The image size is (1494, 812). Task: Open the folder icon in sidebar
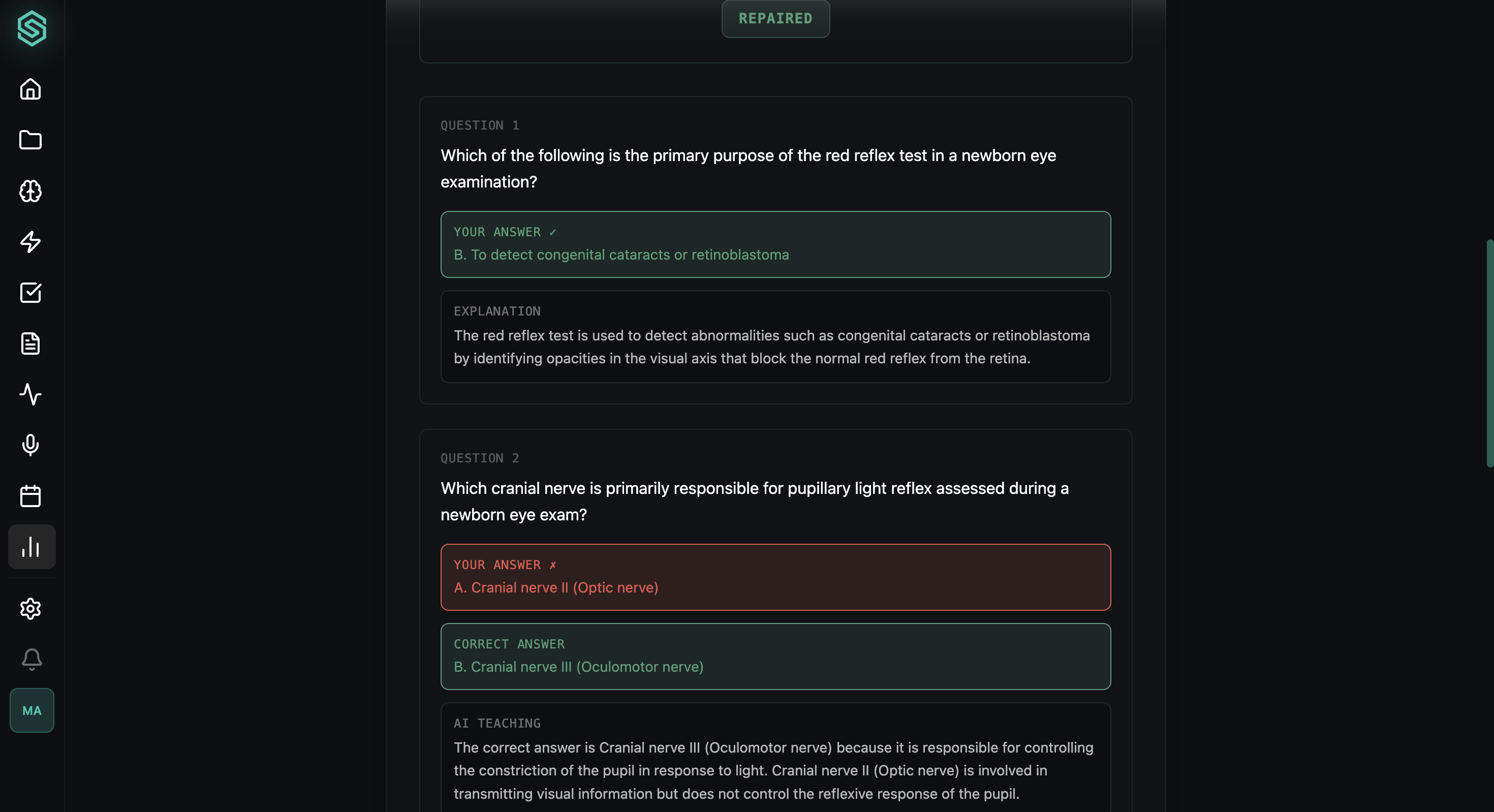(30, 140)
